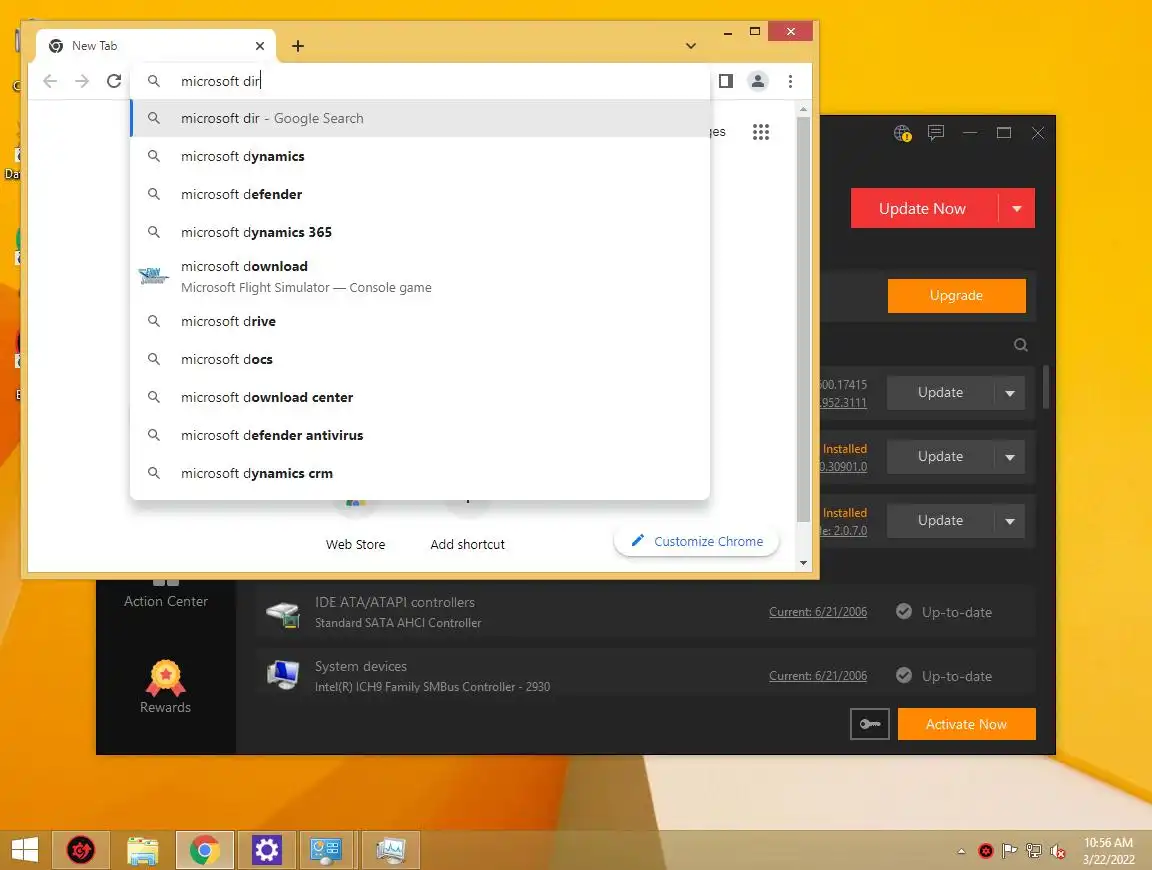
Task: Pick the 'microsoft docs' suggestion
Action: [420, 359]
